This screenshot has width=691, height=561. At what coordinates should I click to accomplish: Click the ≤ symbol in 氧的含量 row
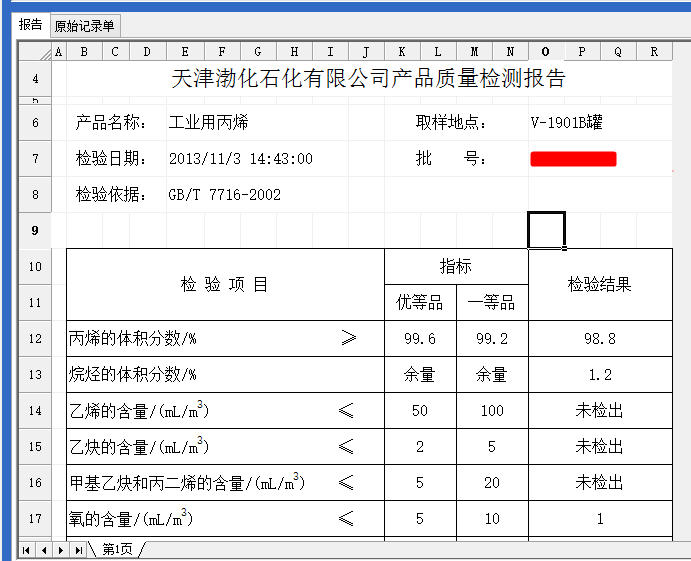(x=346, y=518)
